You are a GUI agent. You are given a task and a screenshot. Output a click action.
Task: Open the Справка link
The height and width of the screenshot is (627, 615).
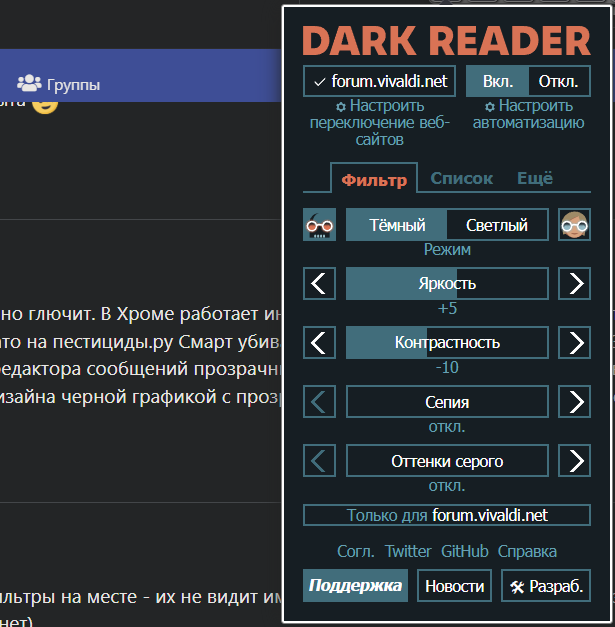pos(527,551)
